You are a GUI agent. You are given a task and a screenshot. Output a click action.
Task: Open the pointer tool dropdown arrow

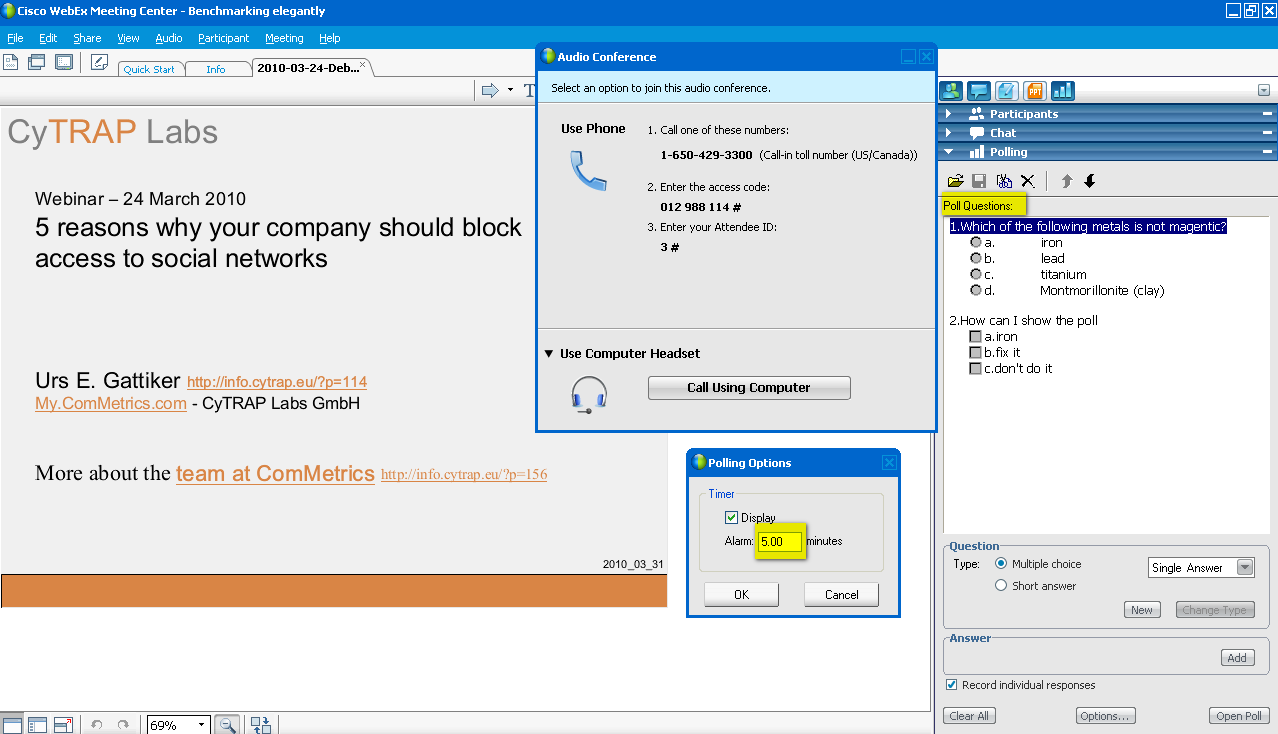[509, 90]
